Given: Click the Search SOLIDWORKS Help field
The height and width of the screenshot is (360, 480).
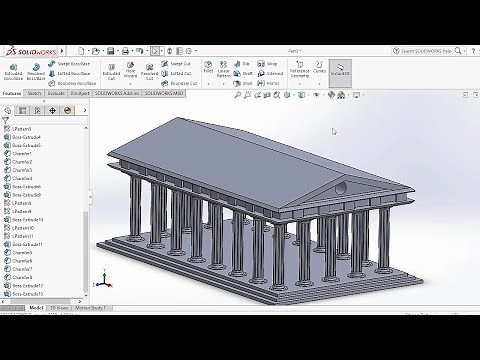Looking at the screenshot, I should tap(426, 51).
